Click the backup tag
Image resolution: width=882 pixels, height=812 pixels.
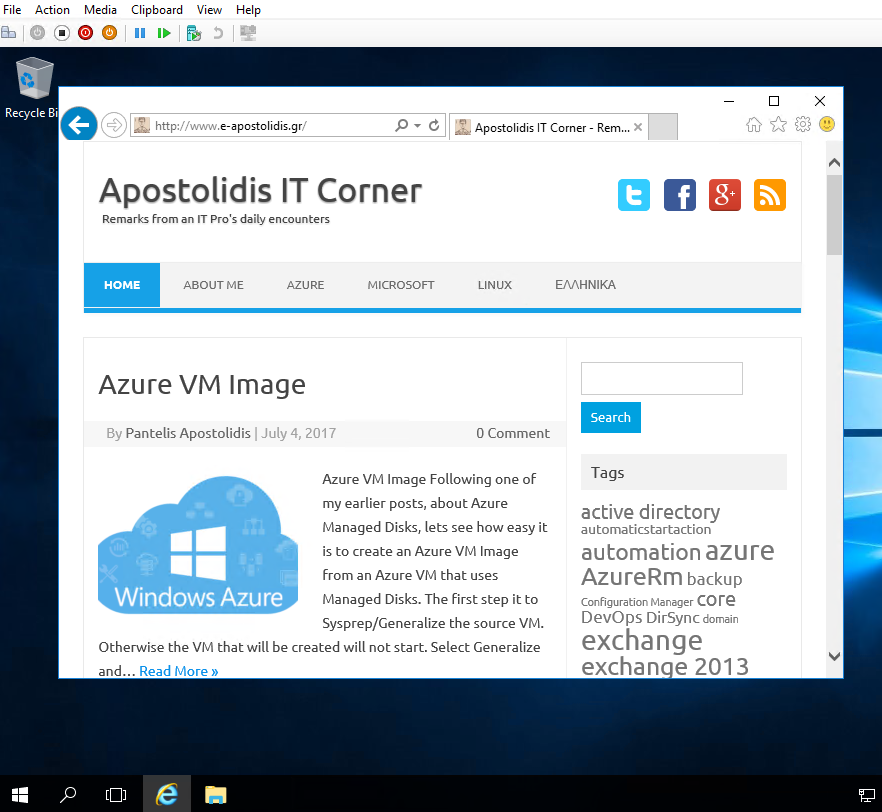pyautogui.click(x=714, y=579)
